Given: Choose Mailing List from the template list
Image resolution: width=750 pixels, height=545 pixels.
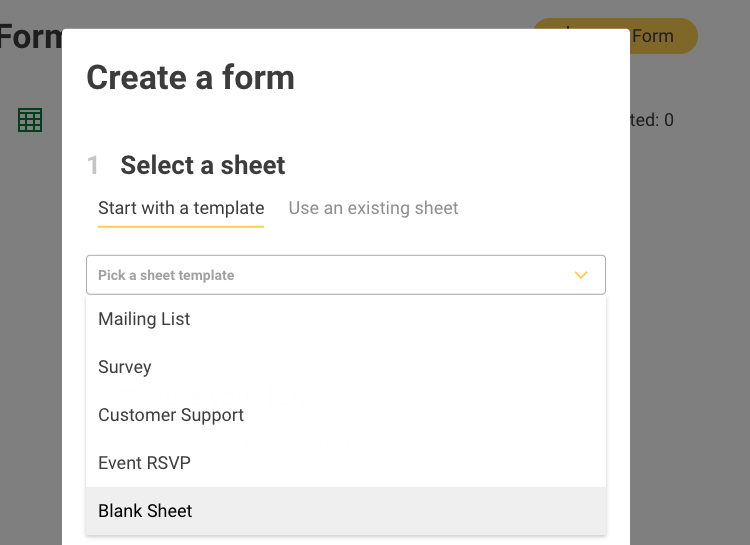Looking at the screenshot, I should [x=144, y=319].
